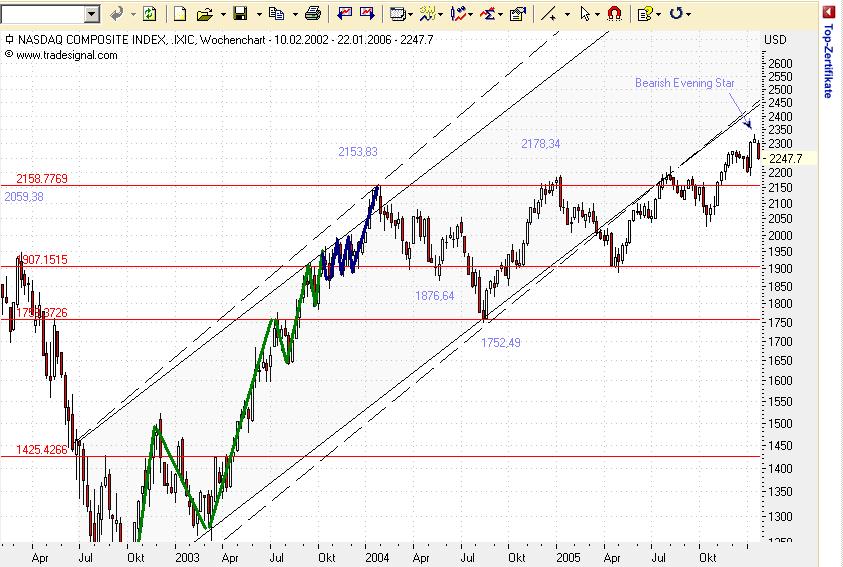
Task: Open the Top-Zertifikate side tab
Action: (828, 61)
